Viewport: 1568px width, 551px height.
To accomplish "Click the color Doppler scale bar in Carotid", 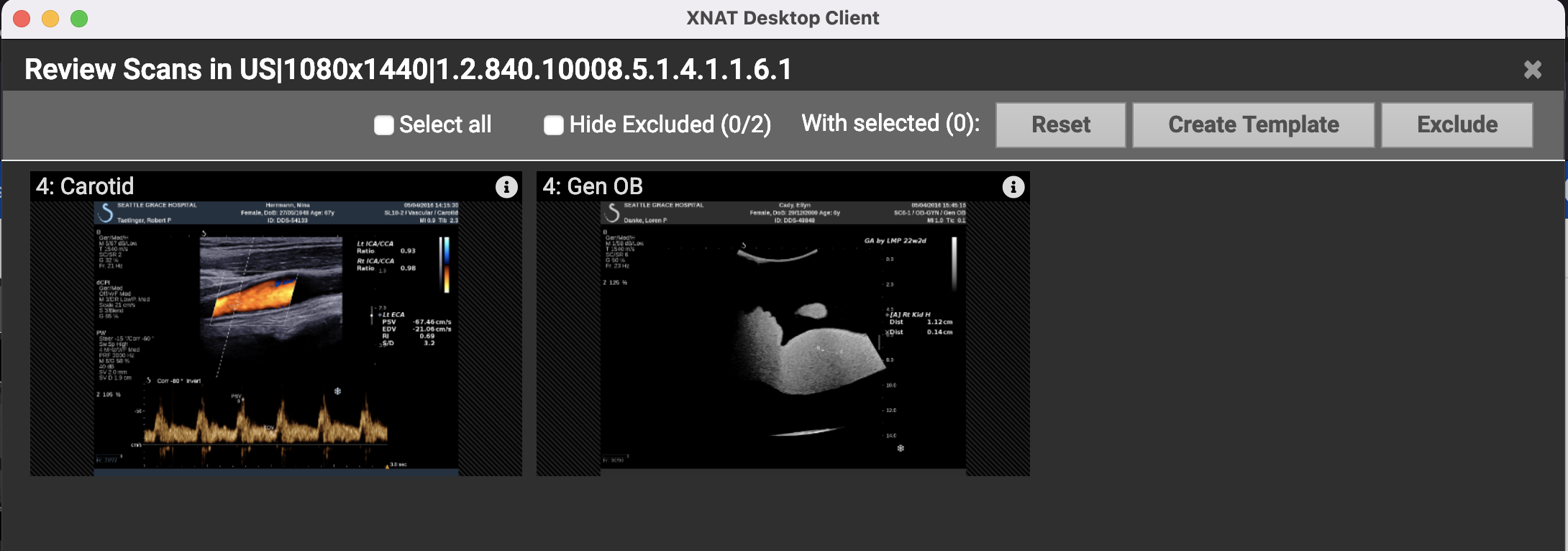I will [446, 265].
